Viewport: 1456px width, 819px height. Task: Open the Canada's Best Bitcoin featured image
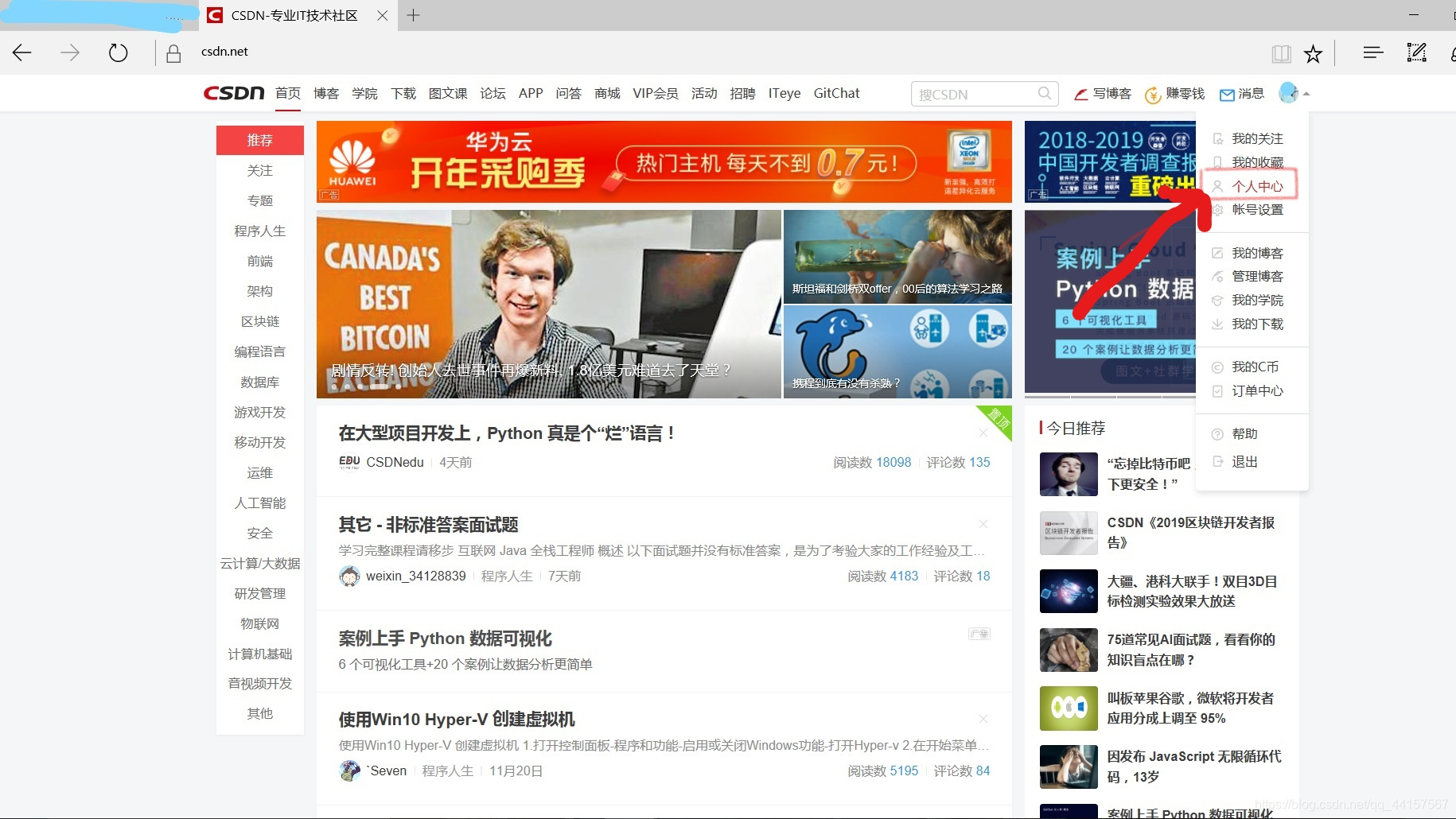pyautogui.click(x=549, y=304)
